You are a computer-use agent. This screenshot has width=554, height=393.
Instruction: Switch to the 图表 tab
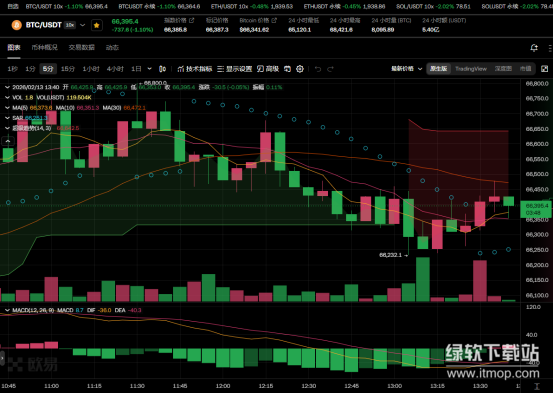point(14,47)
